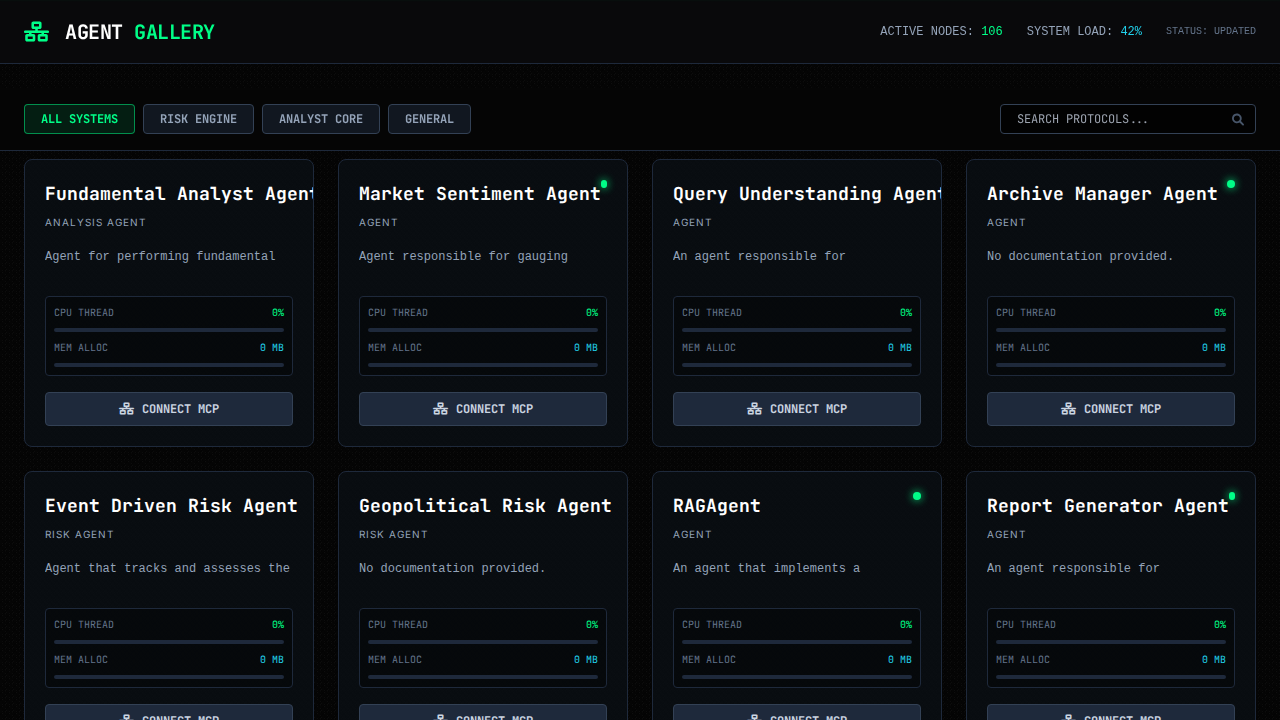
Task: Connect MCP for Market Sentiment Agent
Action: click(x=483, y=409)
